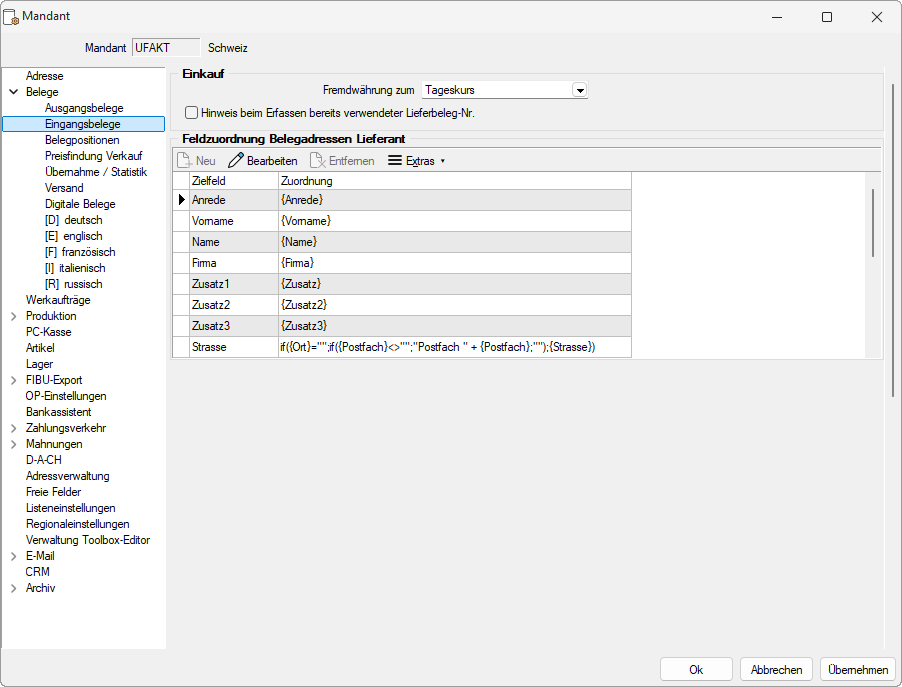
Task: Click the Bearbeiten pencil icon
Action: (236, 160)
